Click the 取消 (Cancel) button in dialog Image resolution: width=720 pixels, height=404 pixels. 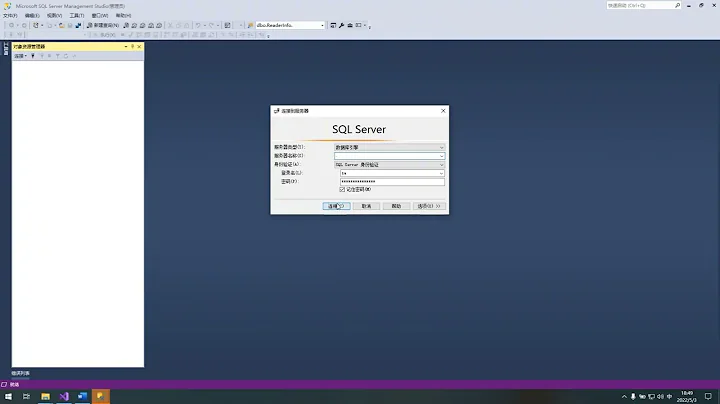pos(366,206)
